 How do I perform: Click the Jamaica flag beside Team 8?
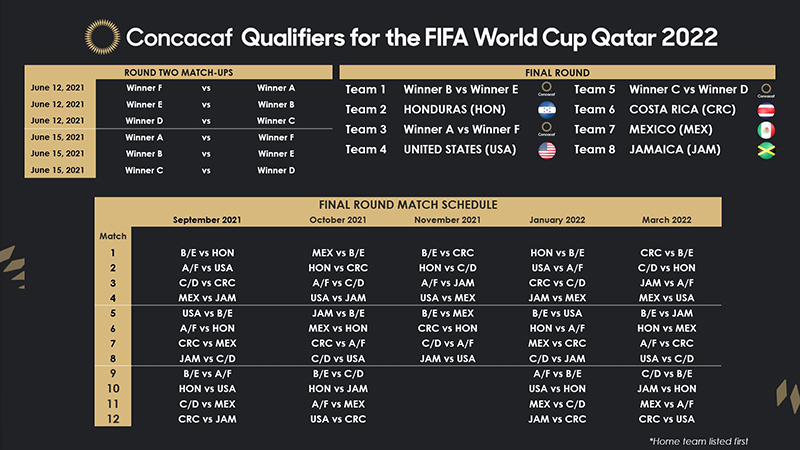(767, 150)
